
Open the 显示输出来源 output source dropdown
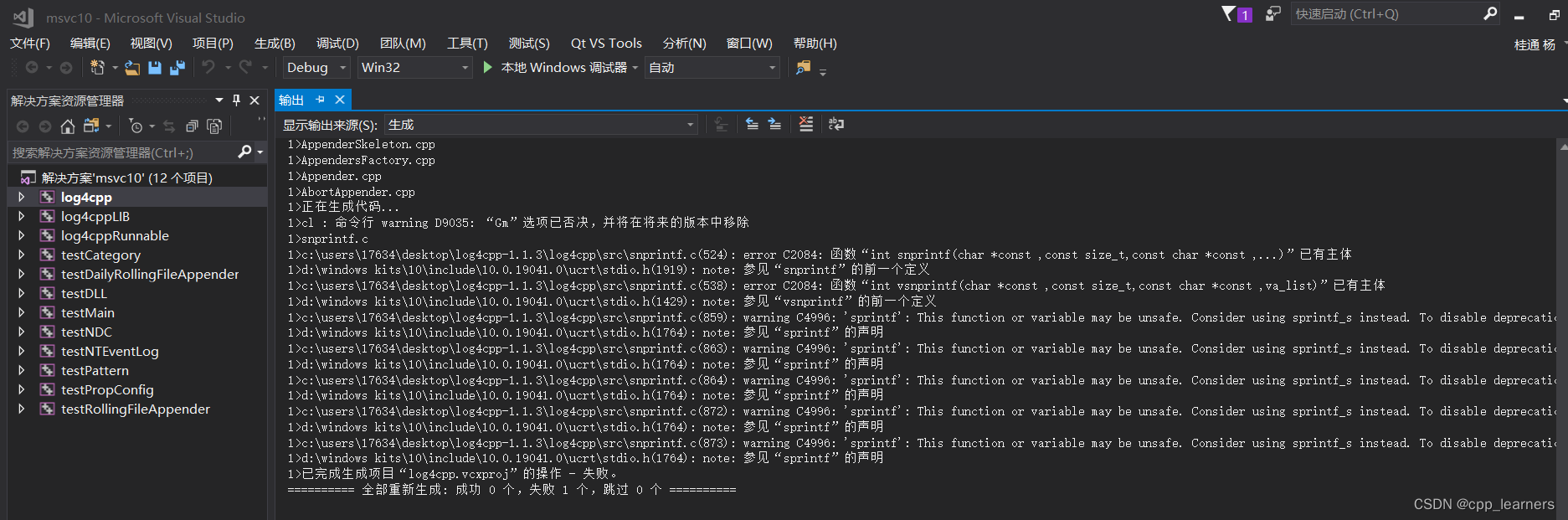(541, 125)
